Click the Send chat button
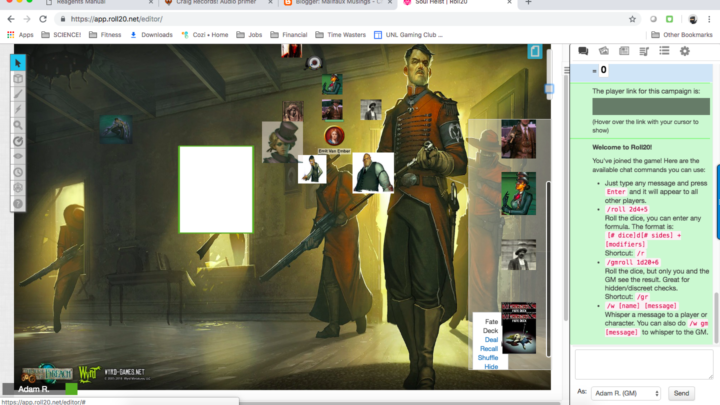This screenshot has height=405, width=720. (681, 393)
